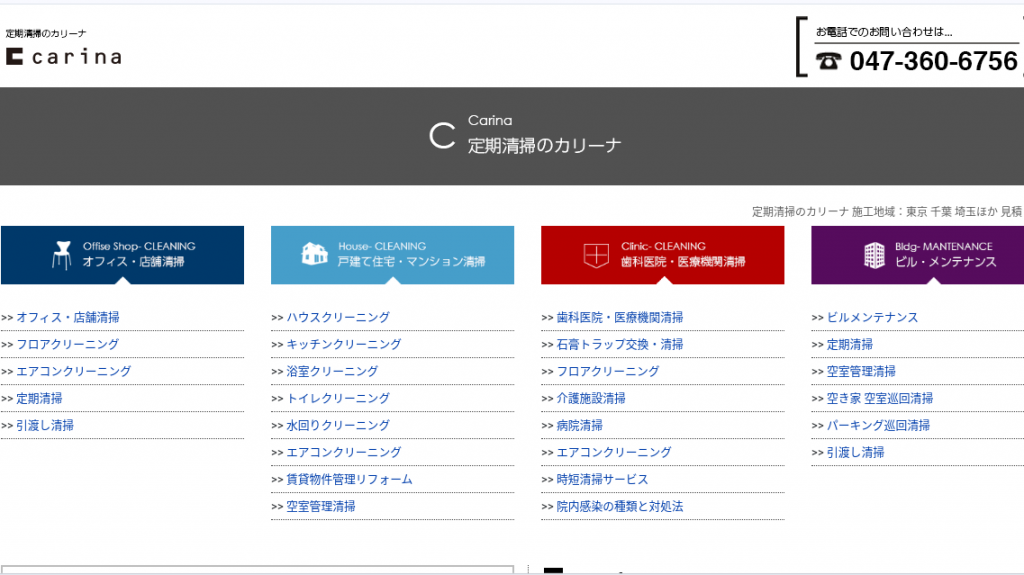This screenshot has height=575, width=1024.
Task: Open 引渡し清掃 in building column
Action: point(856,452)
